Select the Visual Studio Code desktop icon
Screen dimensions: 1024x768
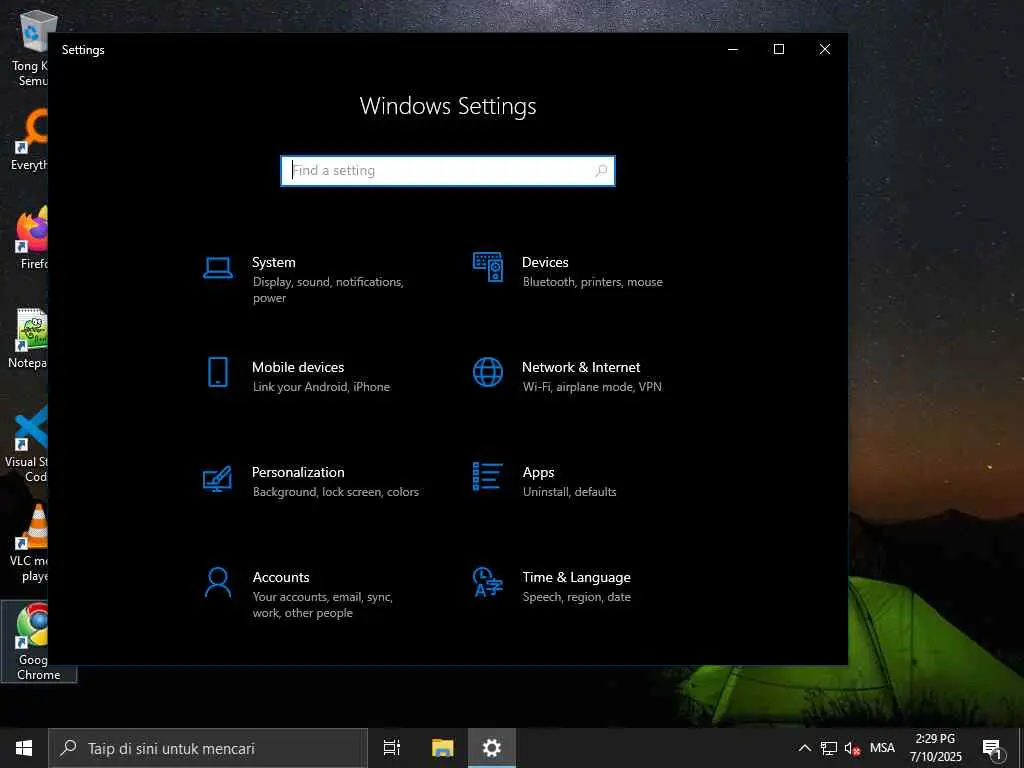27,444
